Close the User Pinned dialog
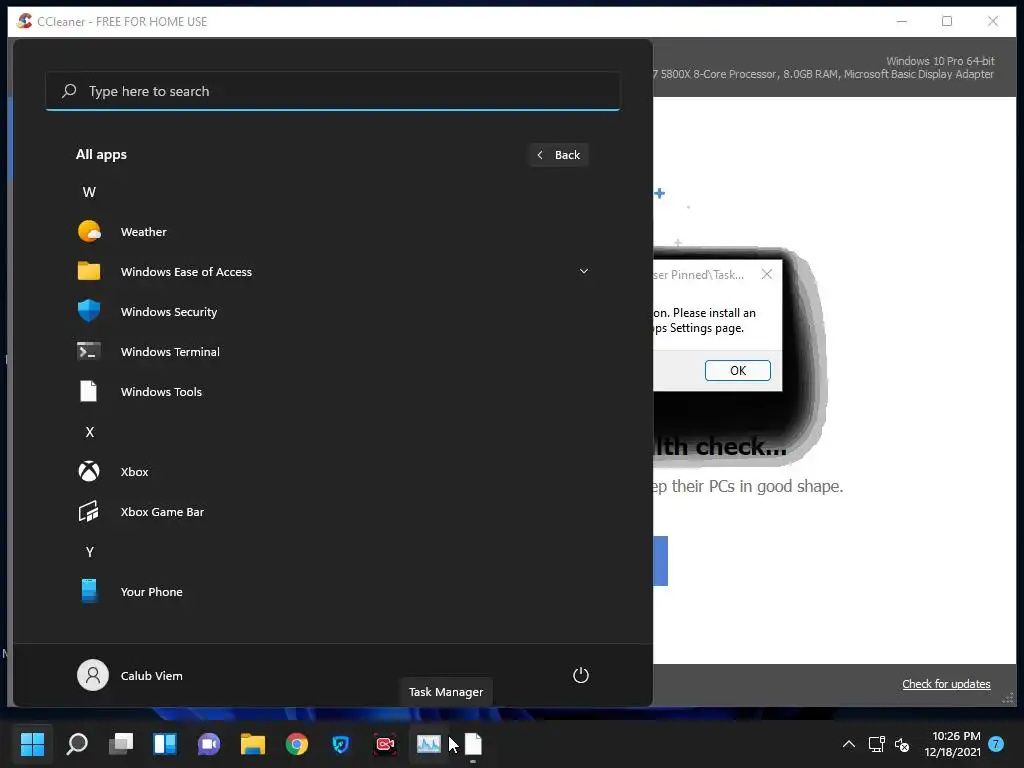The image size is (1024, 768). click(767, 274)
